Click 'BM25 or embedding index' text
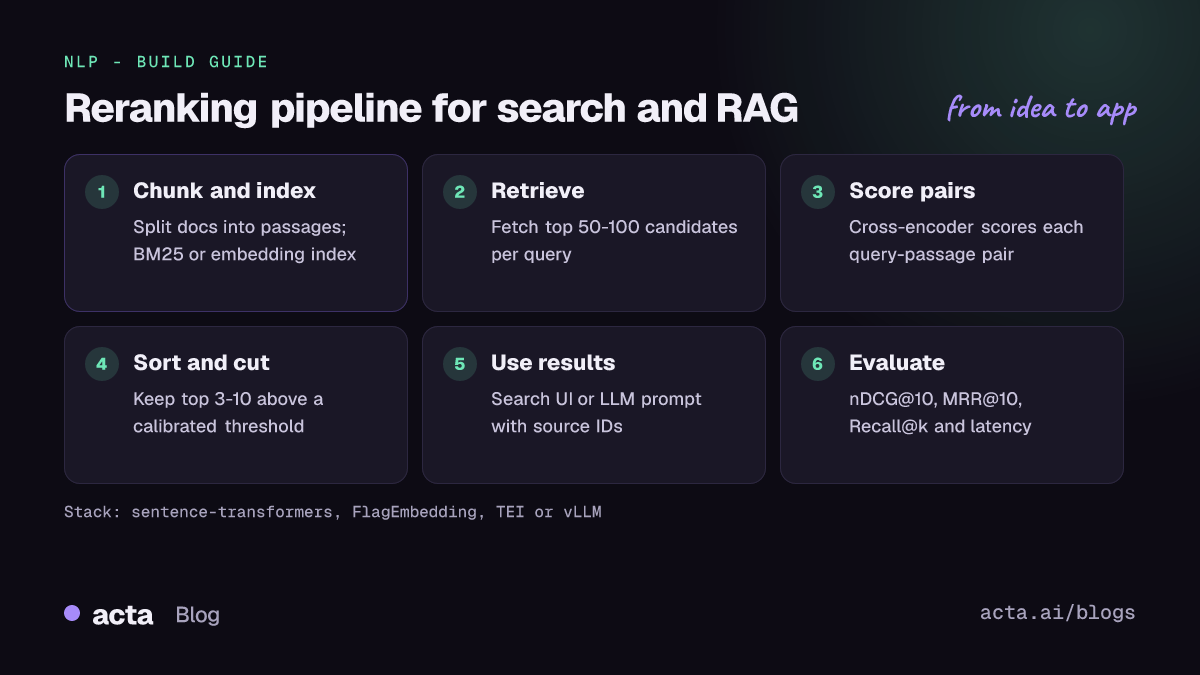Viewport: 1200px width, 675px height. 244,254
